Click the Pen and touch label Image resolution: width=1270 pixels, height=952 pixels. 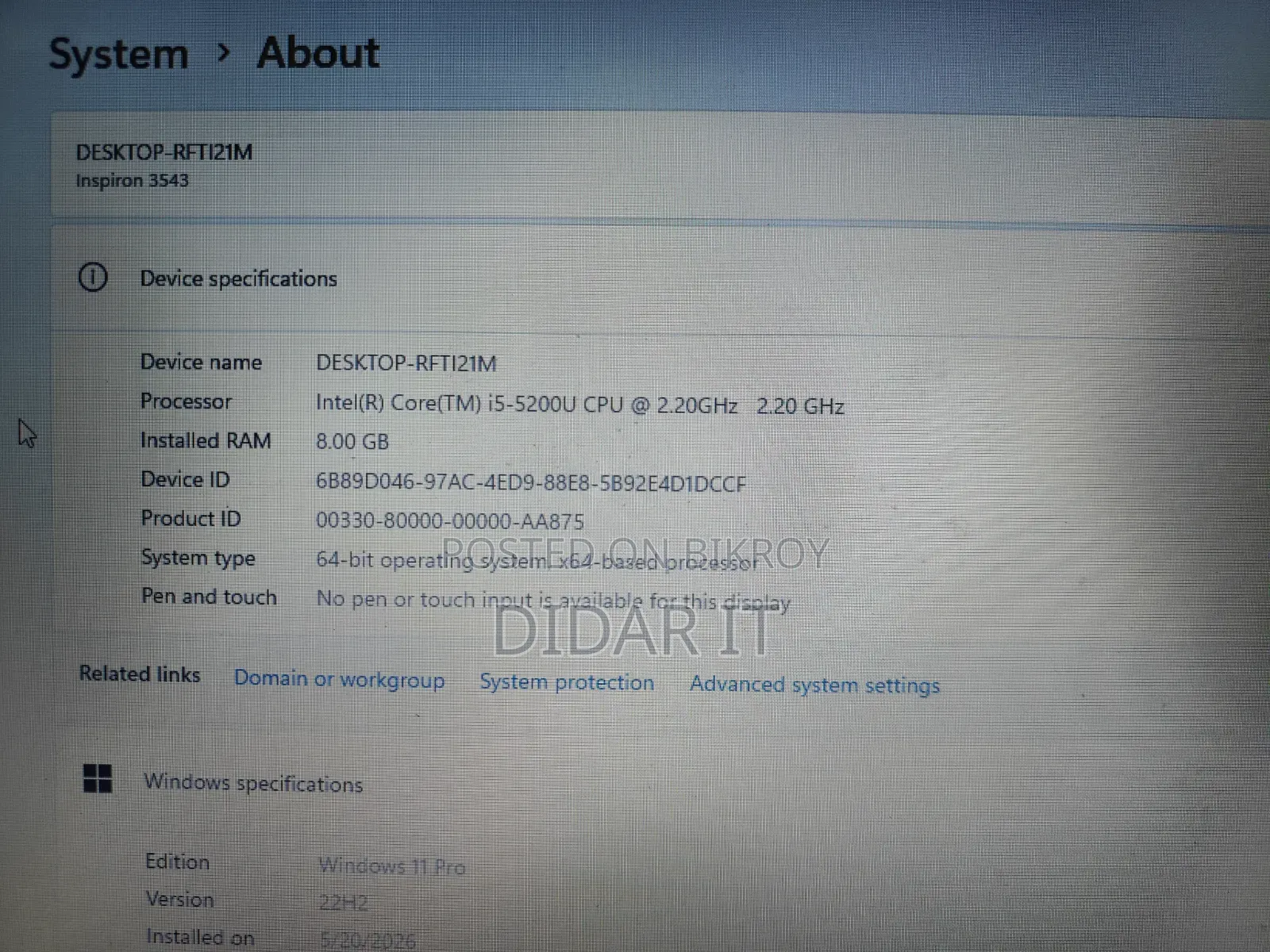(209, 597)
